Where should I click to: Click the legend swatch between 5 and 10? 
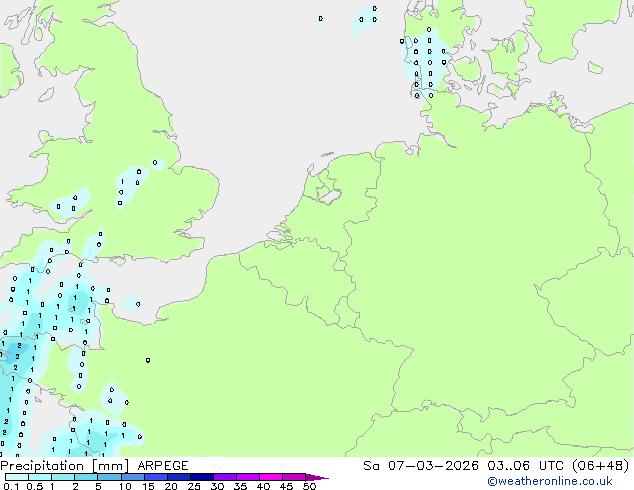click(x=110, y=477)
